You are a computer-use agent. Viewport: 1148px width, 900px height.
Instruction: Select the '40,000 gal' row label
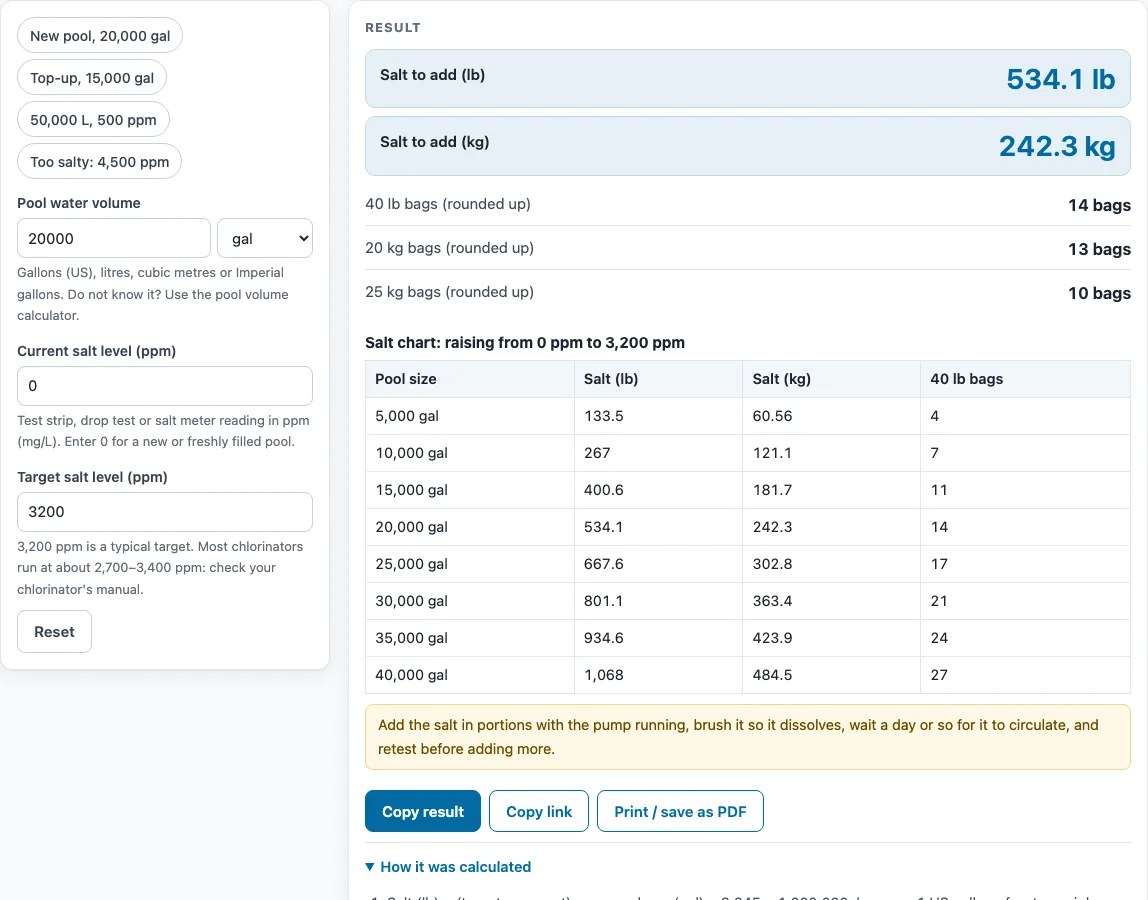point(411,675)
